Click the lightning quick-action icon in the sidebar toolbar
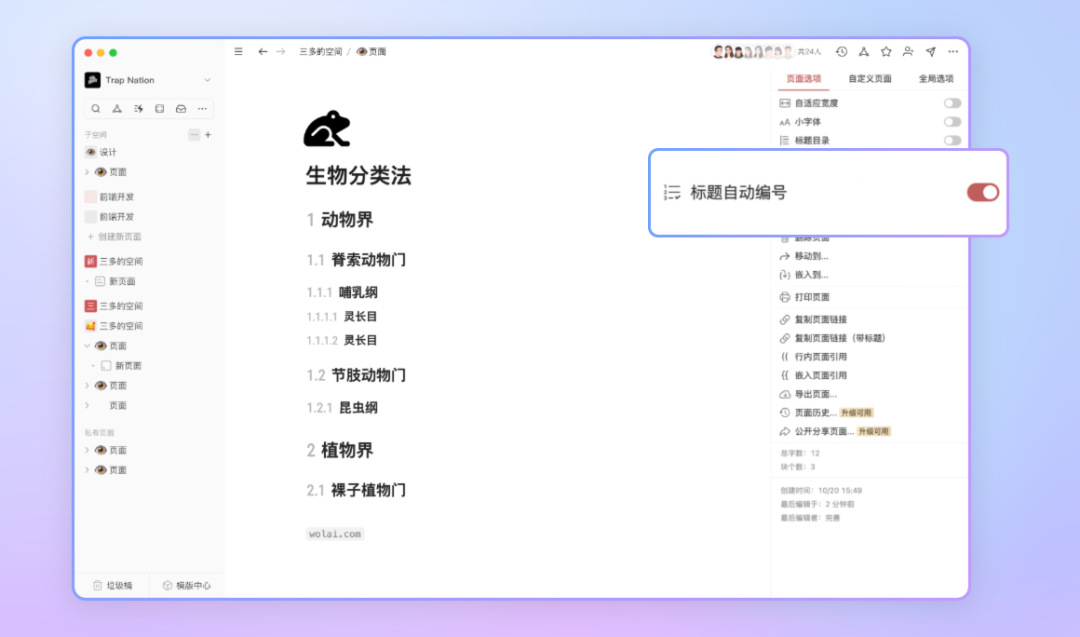This screenshot has width=1080, height=637. (138, 109)
